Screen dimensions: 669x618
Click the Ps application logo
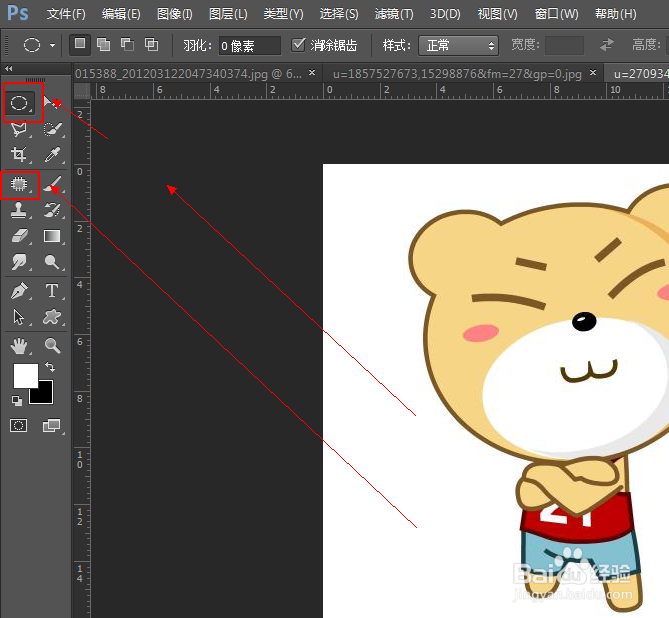coord(17,14)
